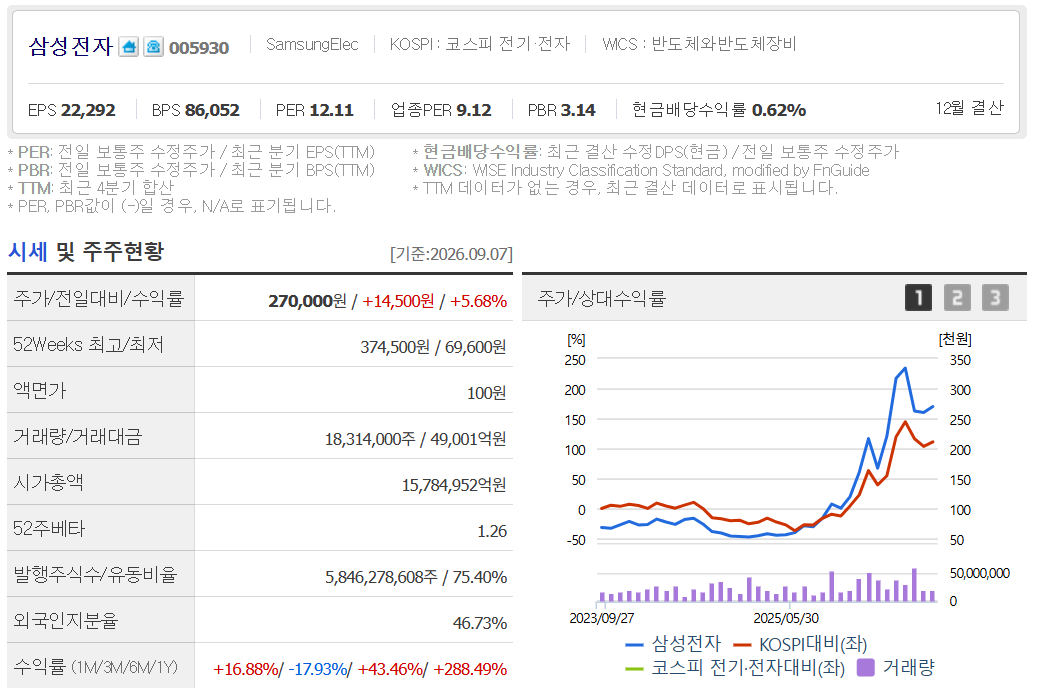Click the 12월 결산 label

click(x=969, y=108)
